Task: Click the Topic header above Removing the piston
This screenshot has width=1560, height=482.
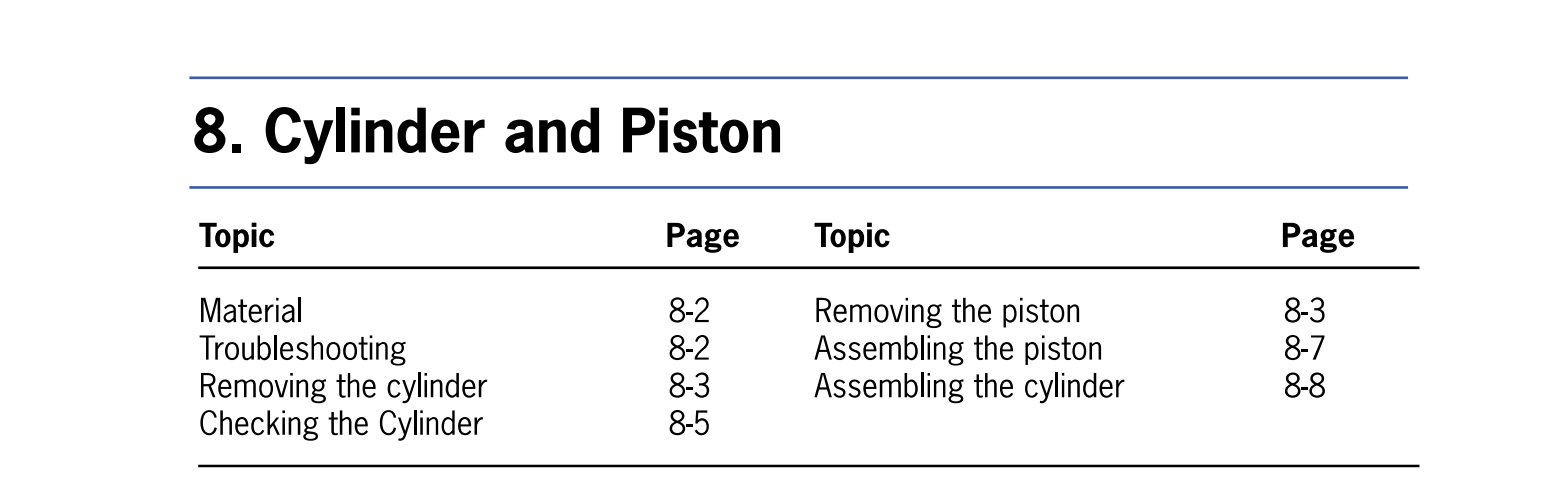Action: point(851,236)
